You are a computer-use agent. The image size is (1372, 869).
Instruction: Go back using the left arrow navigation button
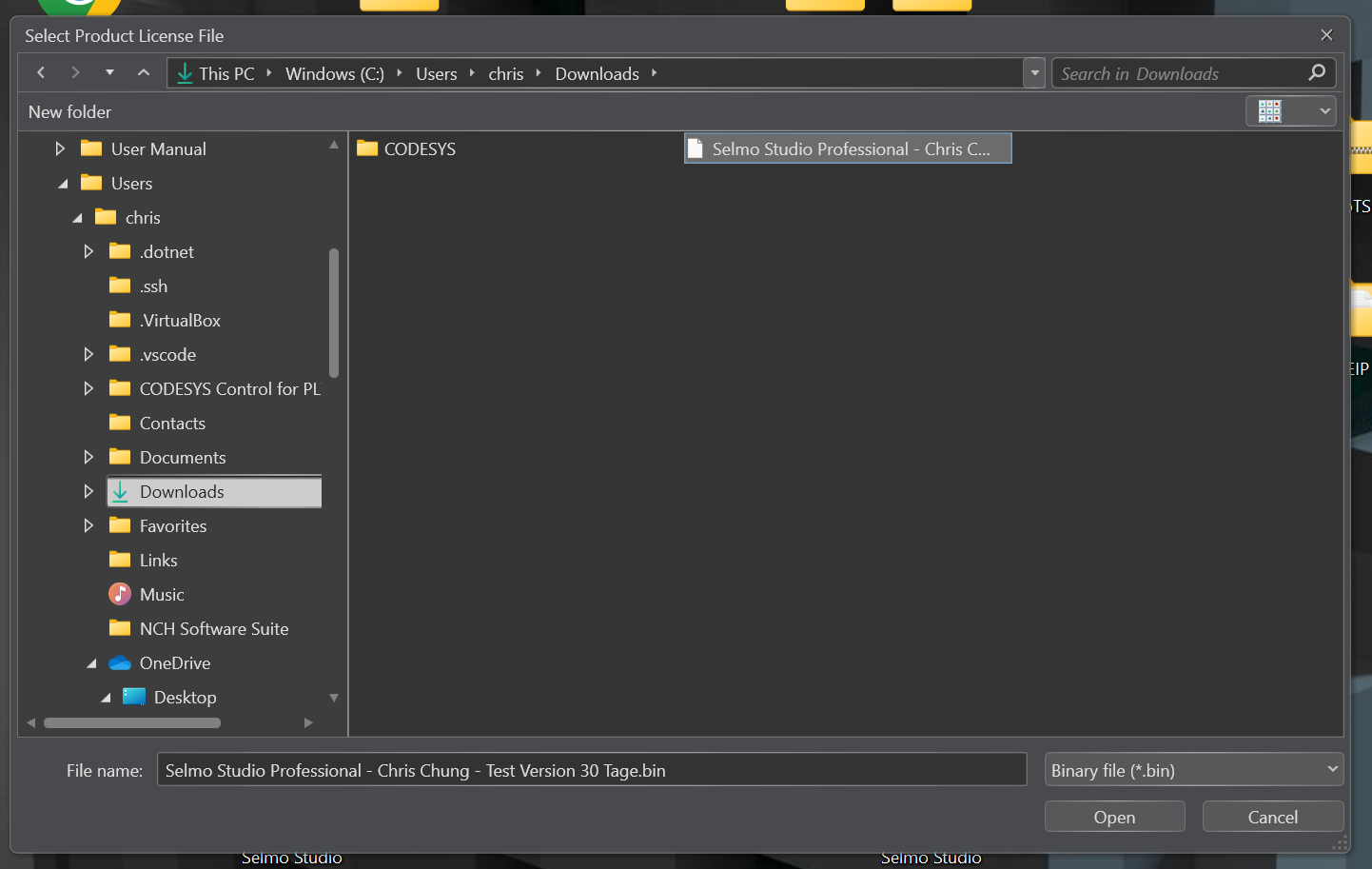click(41, 72)
